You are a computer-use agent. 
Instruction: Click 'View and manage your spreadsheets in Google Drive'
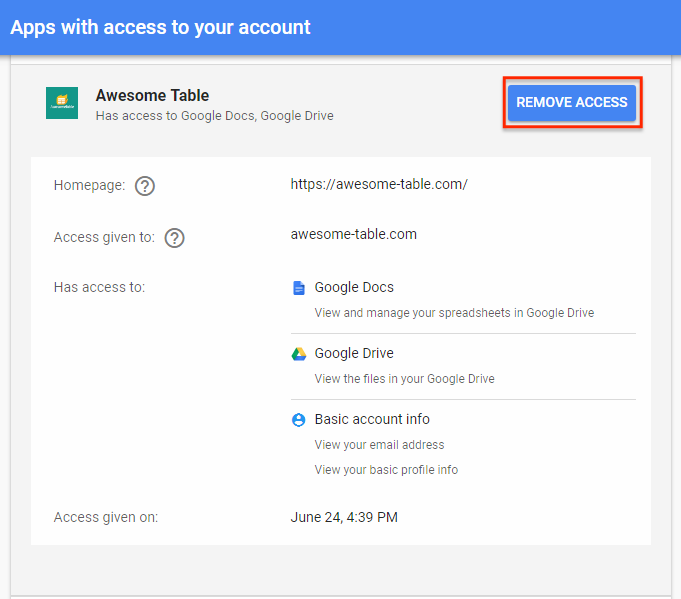coord(454,313)
